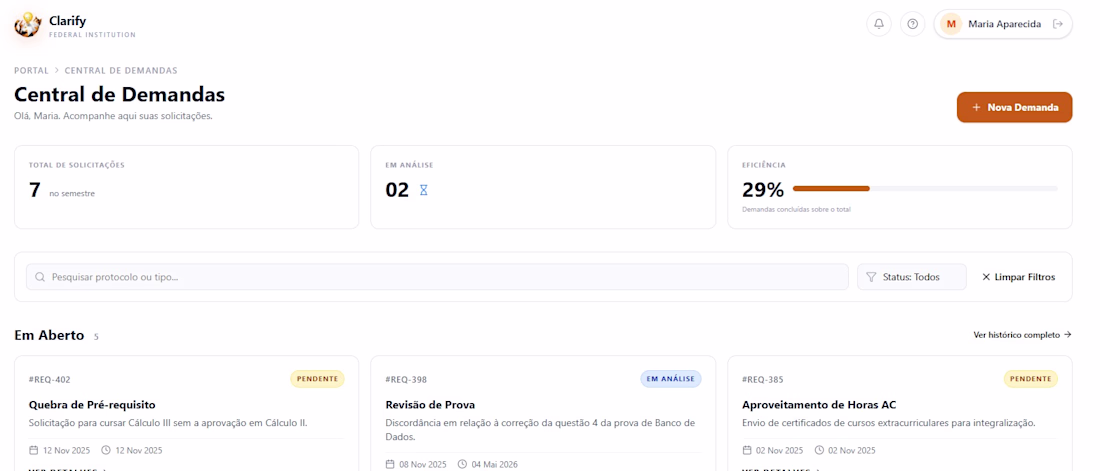Viewport: 1100px width, 471px height.
Task: Click the 02 value in Em Análise card
Action: click(397, 190)
